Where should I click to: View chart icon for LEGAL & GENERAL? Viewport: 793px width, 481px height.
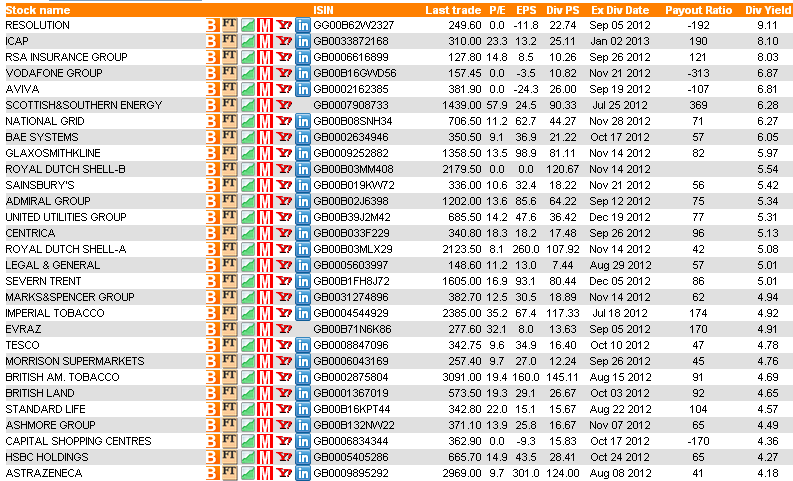(x=247, y=266)
